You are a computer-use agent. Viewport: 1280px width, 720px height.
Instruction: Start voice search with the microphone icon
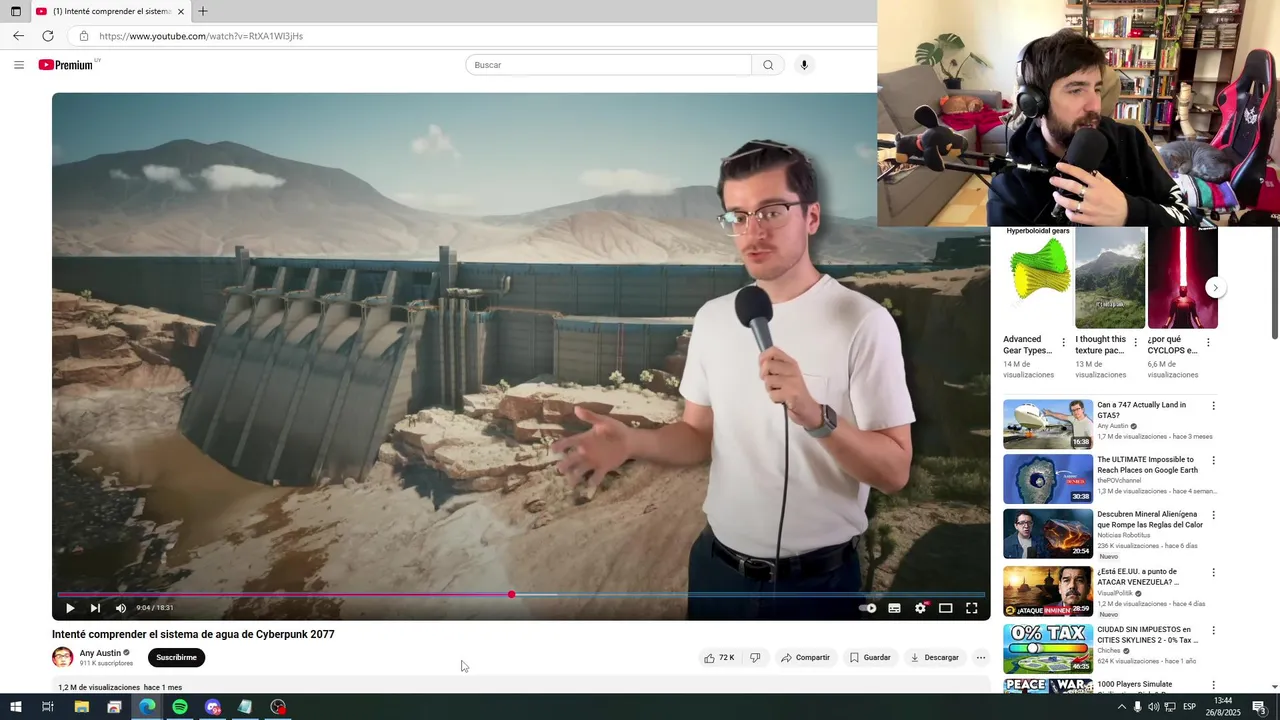pos(803,65)
